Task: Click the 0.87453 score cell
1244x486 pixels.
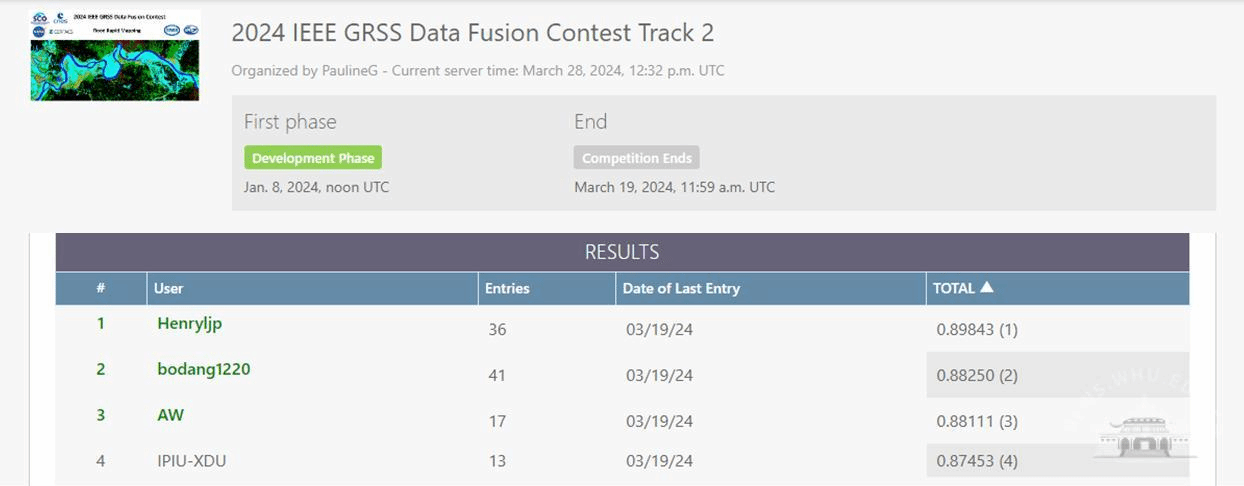Action: tap(977, 461)
